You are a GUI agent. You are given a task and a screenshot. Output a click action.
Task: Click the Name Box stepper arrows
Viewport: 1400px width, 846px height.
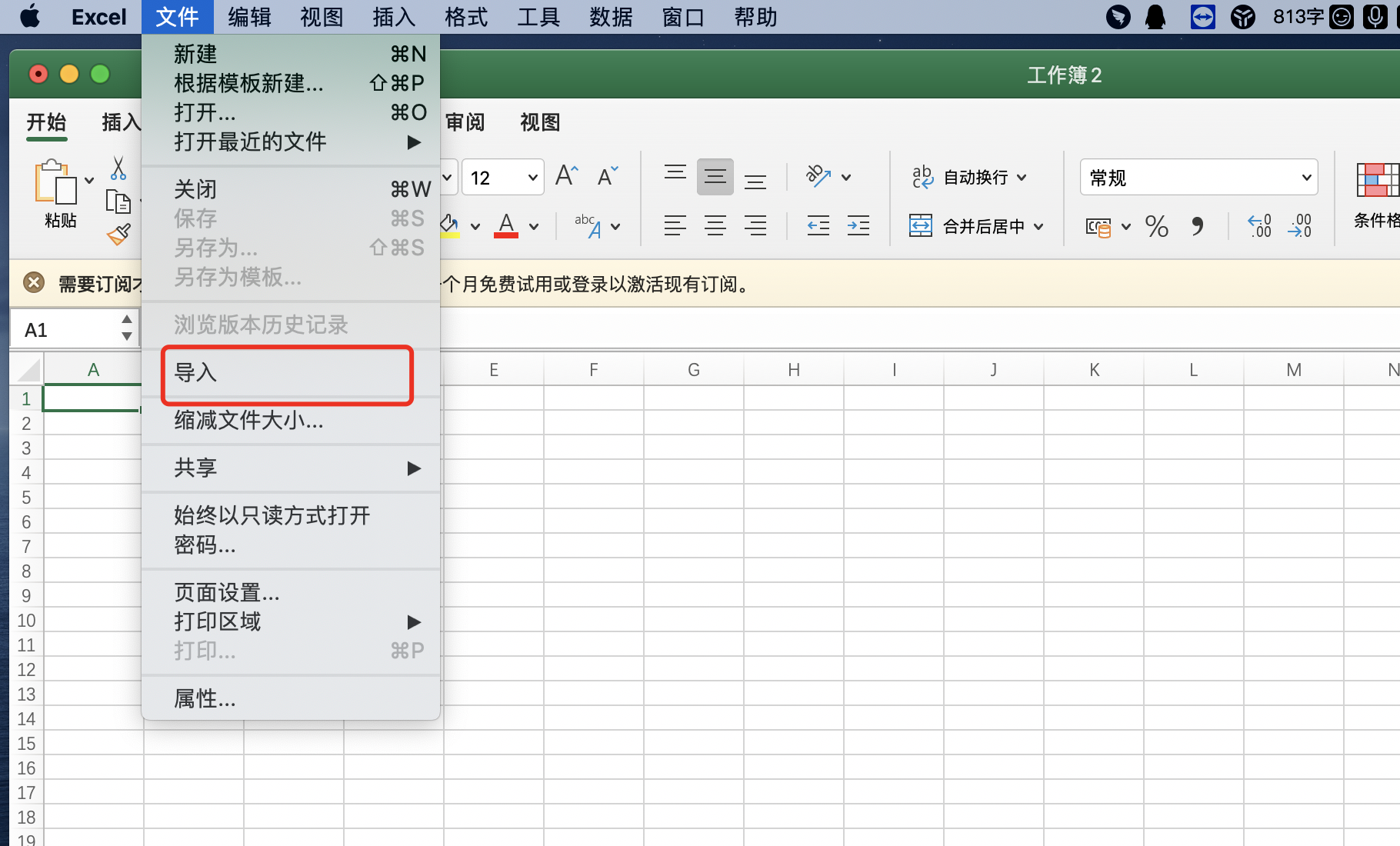click(127, 328)
